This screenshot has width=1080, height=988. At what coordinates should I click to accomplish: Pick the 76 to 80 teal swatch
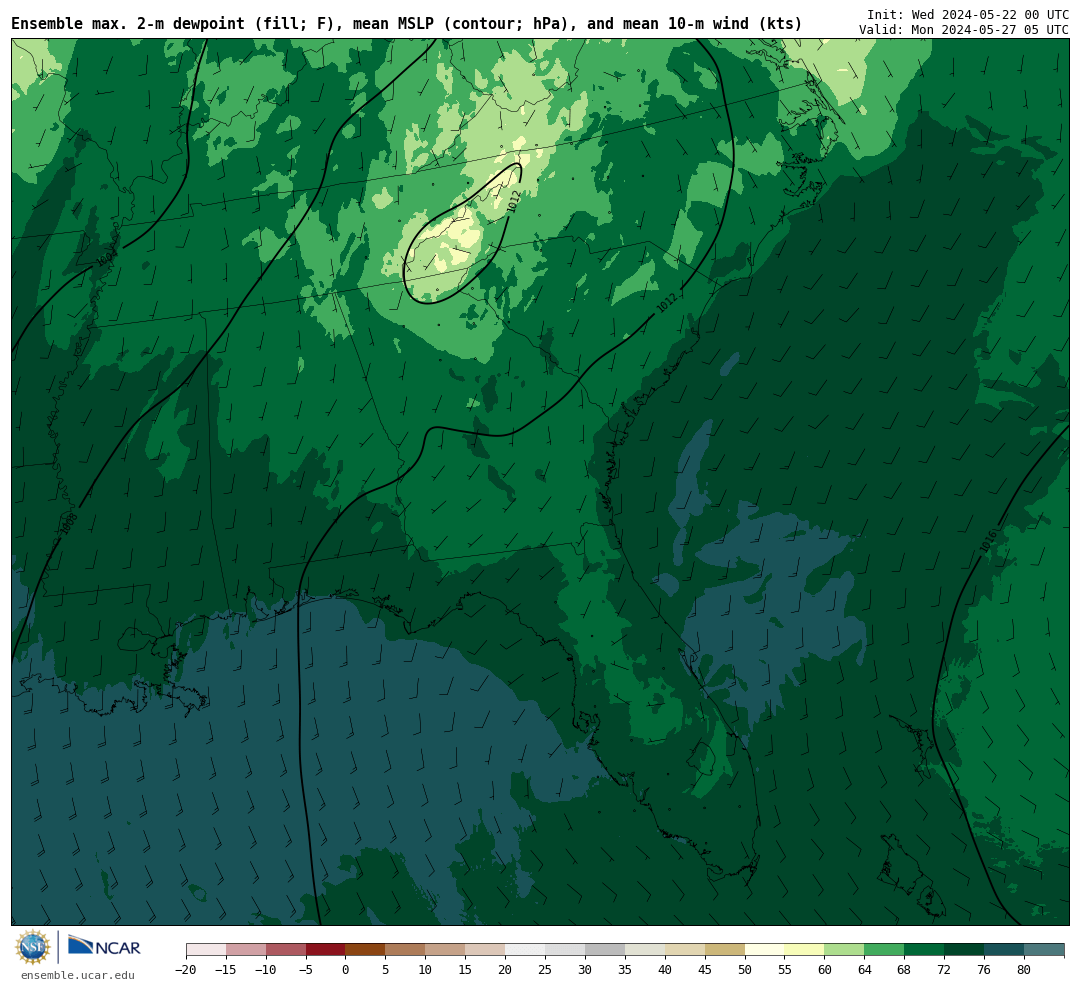click(x=1004, y=950)
